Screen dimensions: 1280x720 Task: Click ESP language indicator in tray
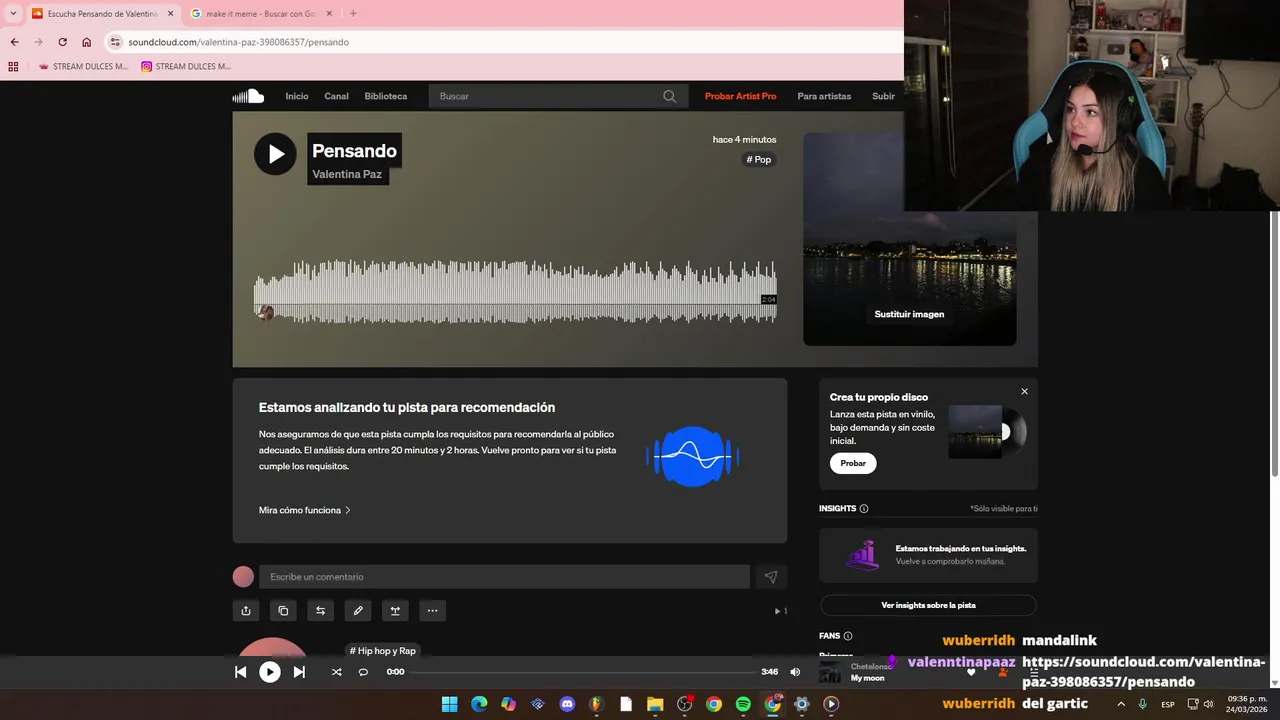point(1168,704)
